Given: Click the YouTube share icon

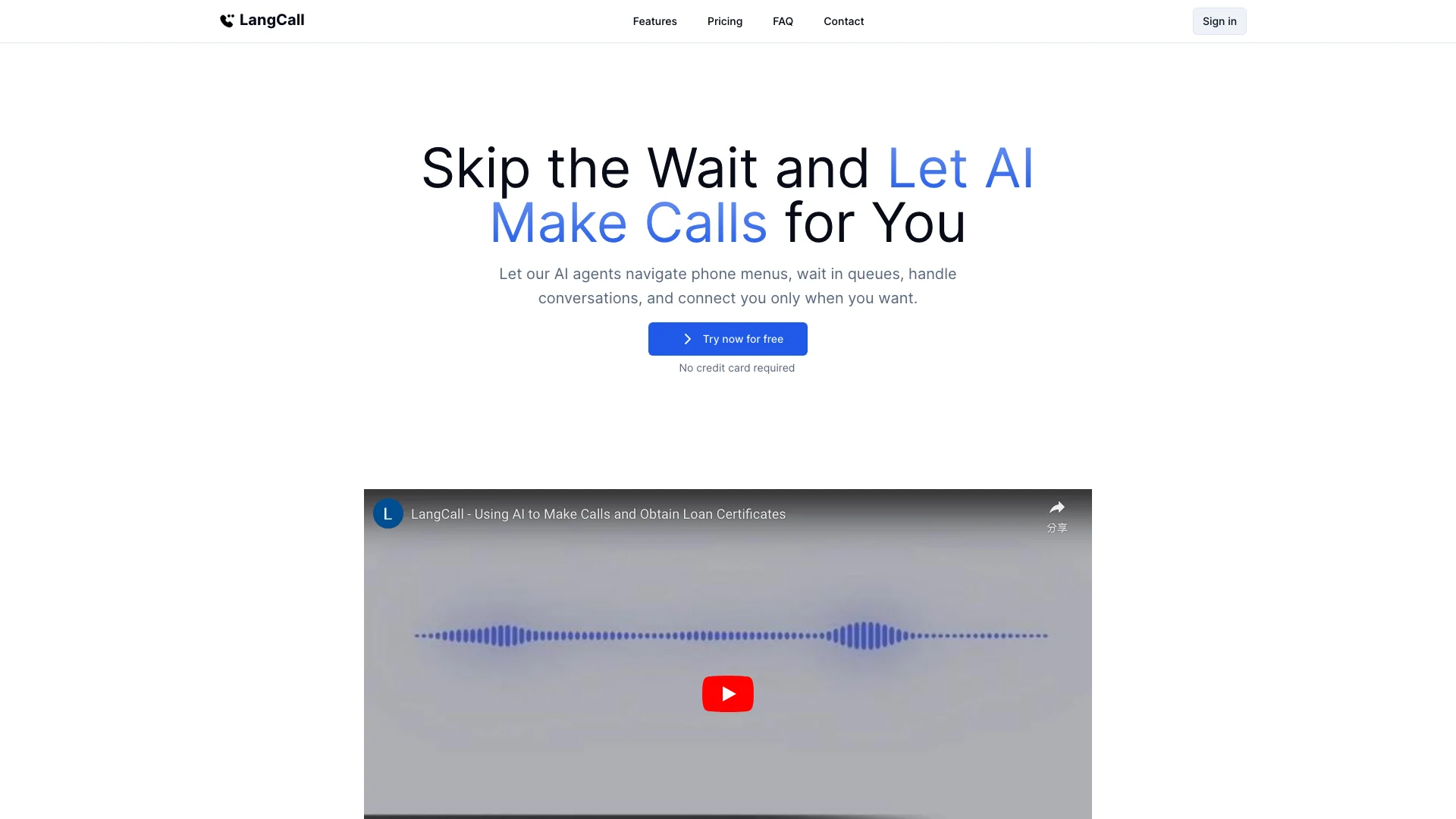Looking at the screenshot, I should [x=1057, y=507].
